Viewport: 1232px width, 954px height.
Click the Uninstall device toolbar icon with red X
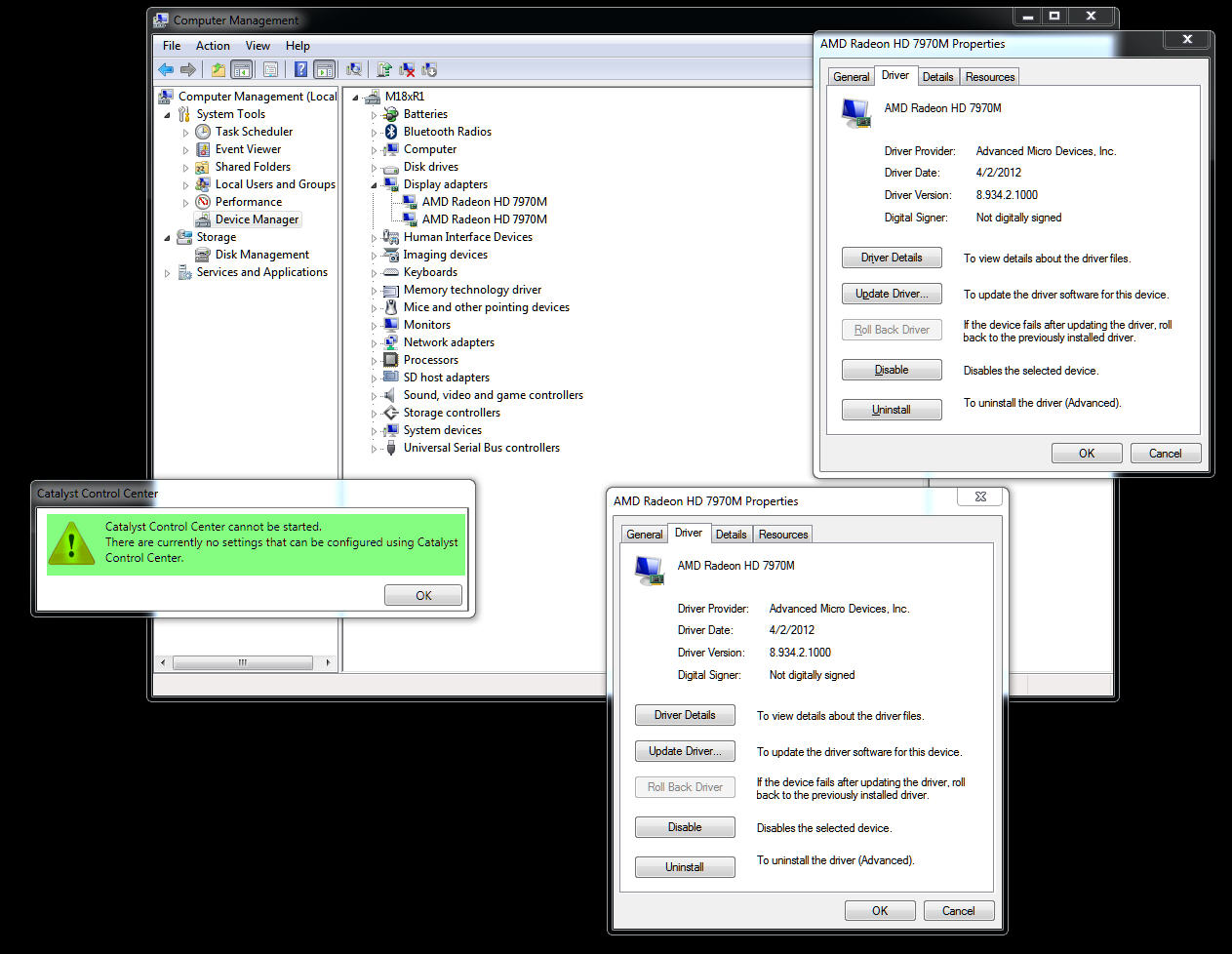tap(407, 69)
